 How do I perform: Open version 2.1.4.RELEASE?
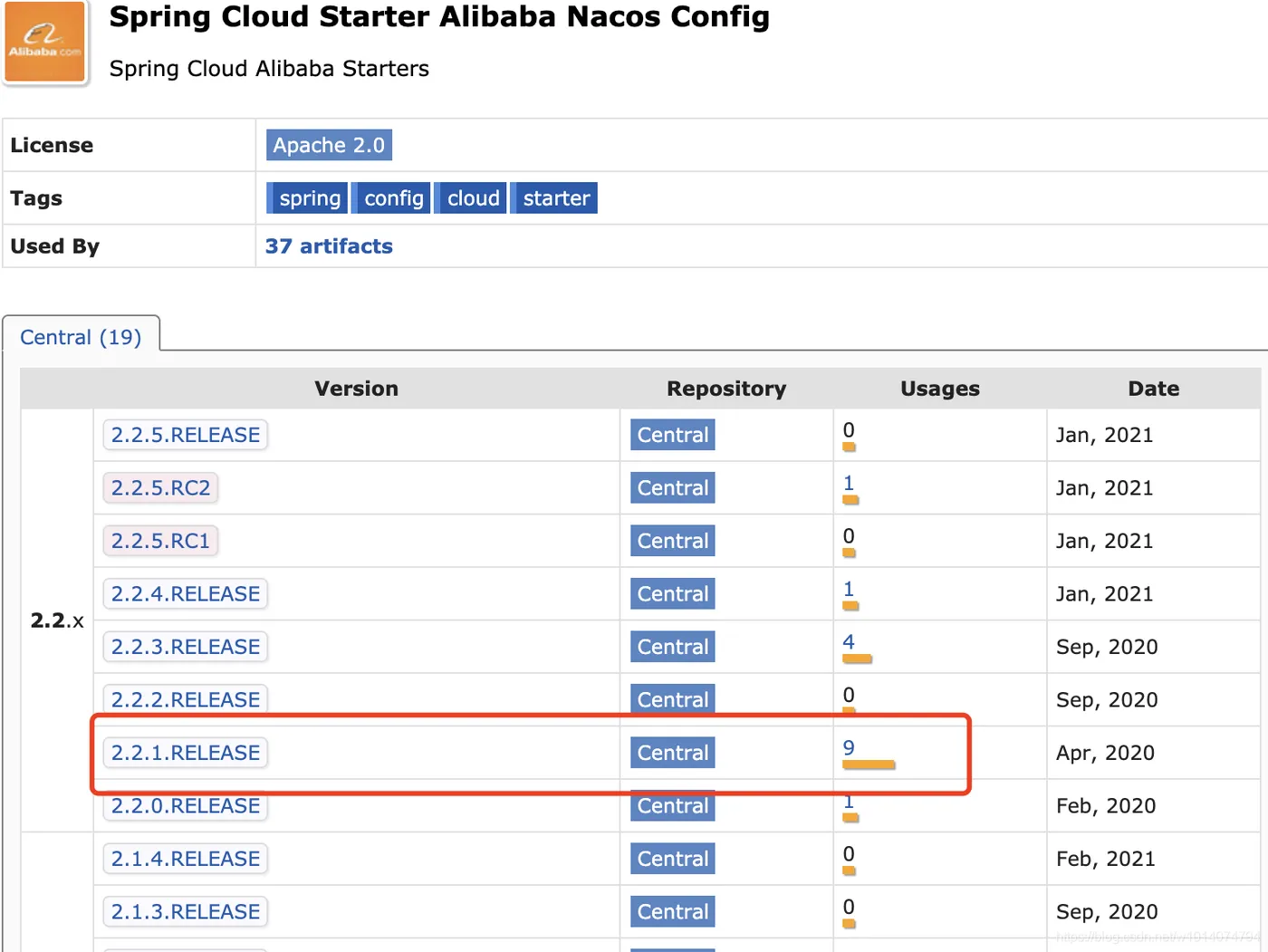point(186,859)
